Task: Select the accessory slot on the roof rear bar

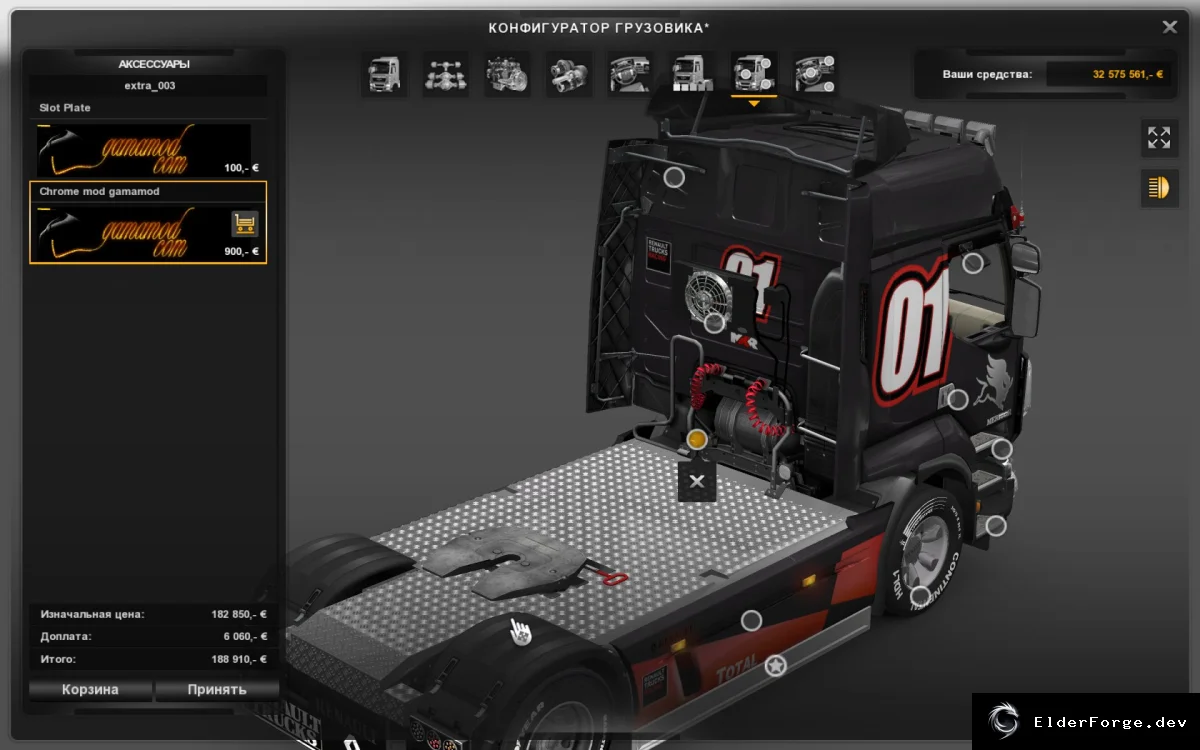Action: [675, 177]
